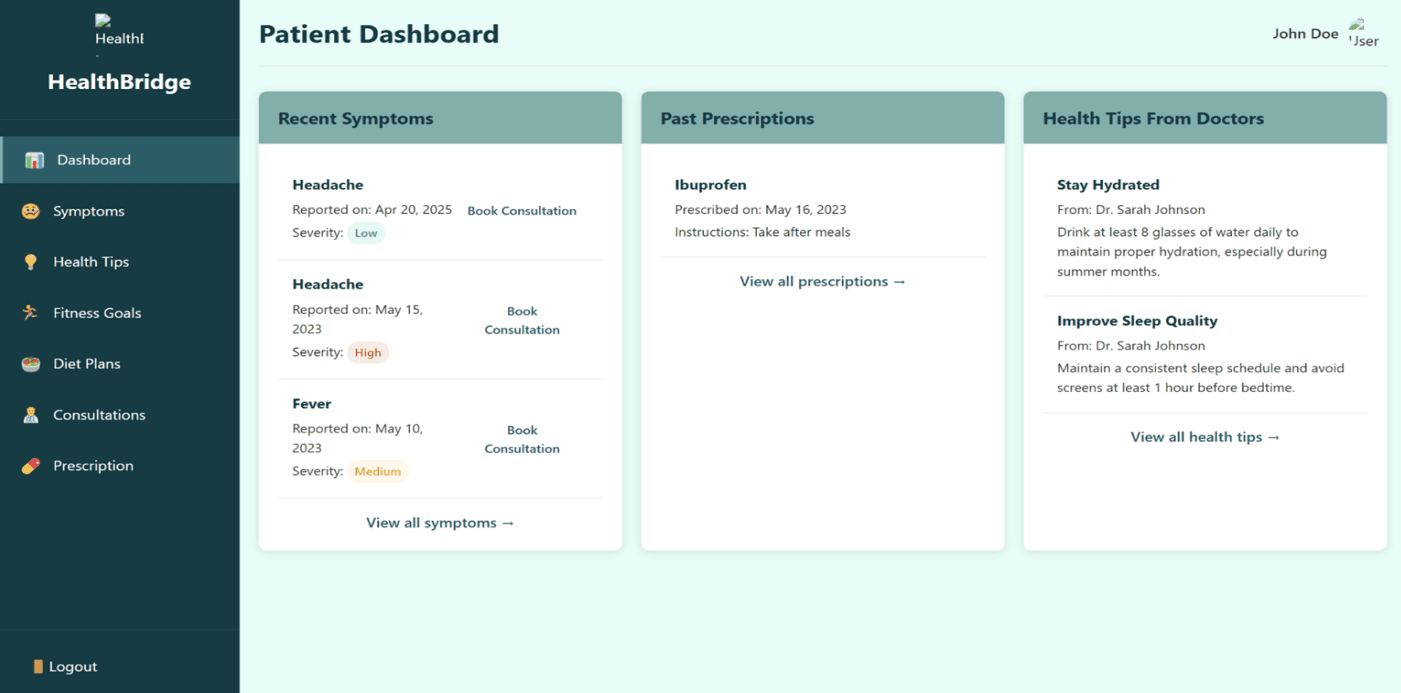Click the user avatar beside John Doe

[1363, 33]
